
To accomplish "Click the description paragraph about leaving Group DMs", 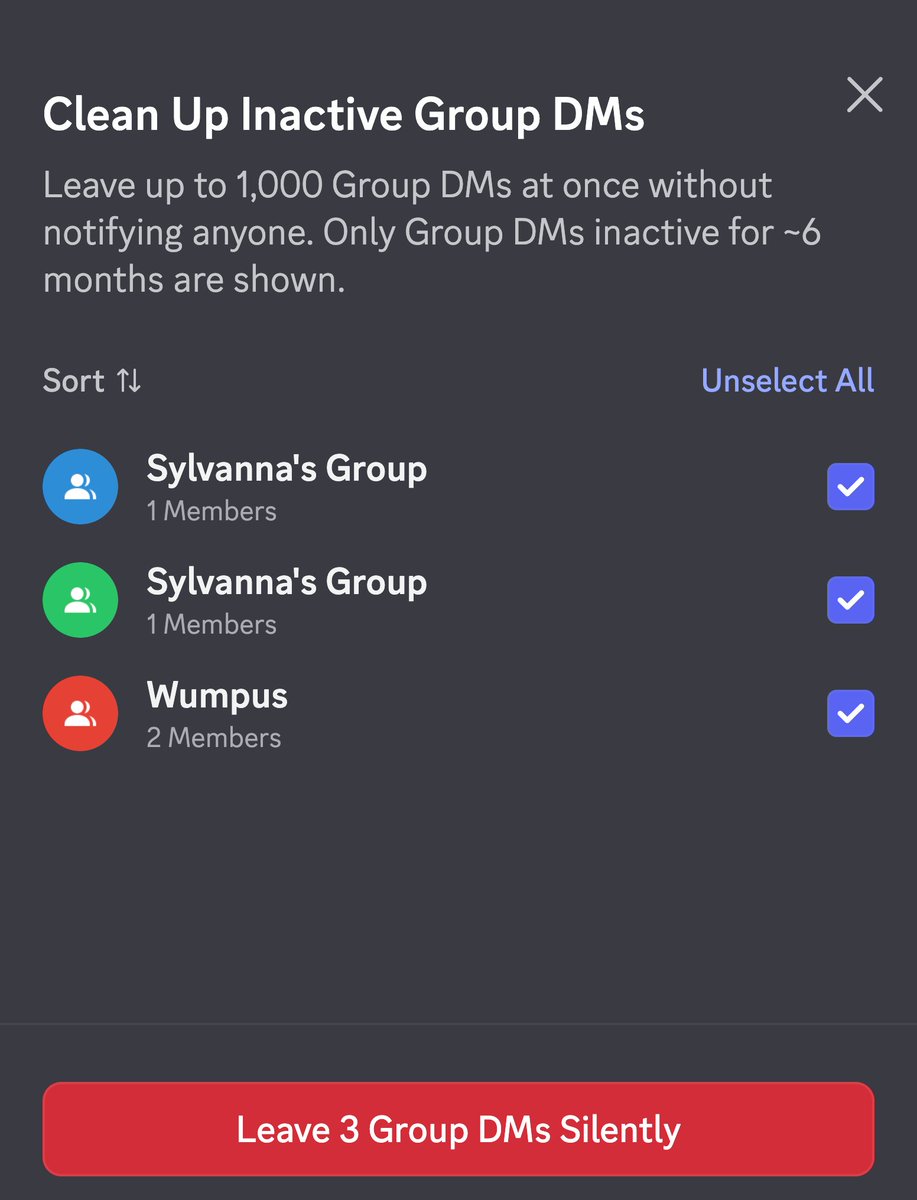I will click(432, 233).
